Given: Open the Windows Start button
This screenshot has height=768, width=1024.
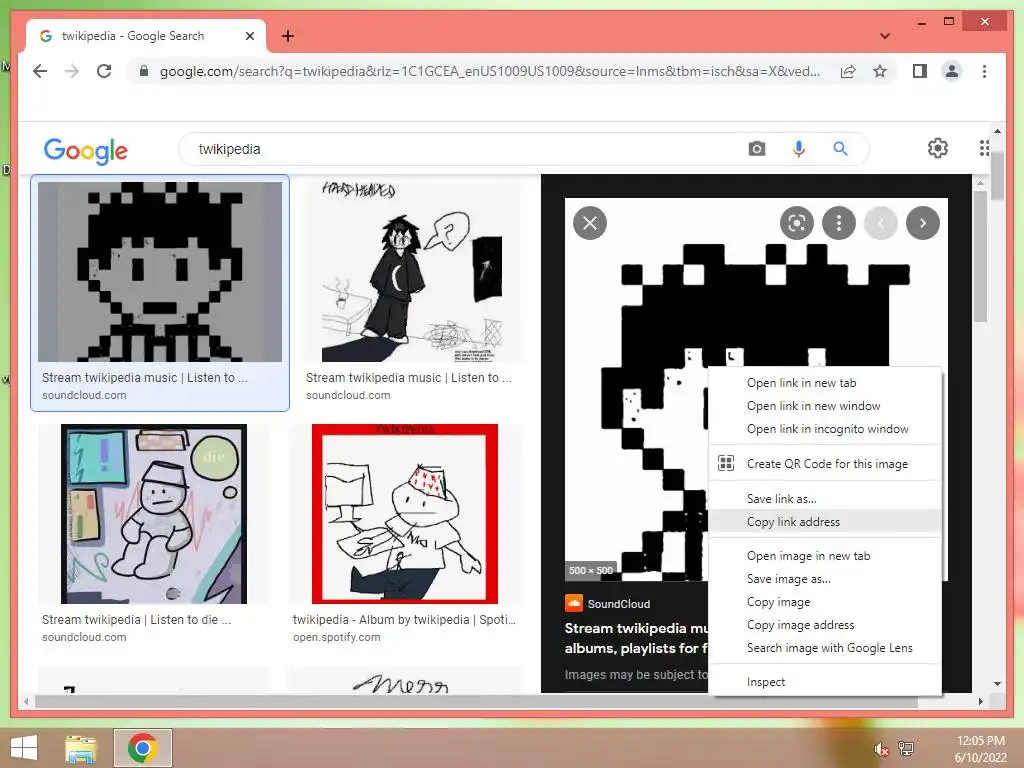Looking at the screenshot, I should 24,748.
